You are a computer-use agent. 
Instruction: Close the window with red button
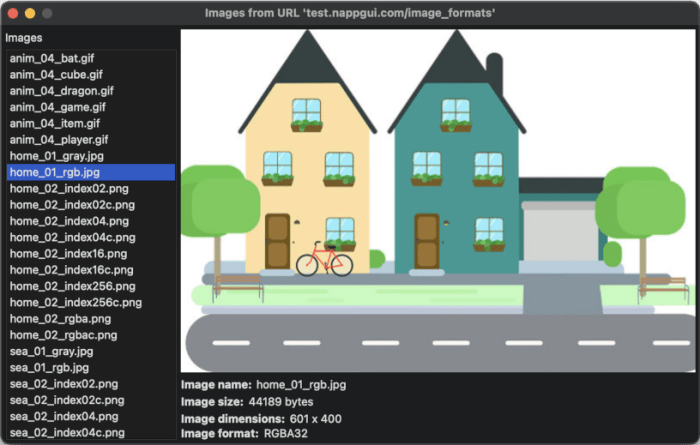13,14
